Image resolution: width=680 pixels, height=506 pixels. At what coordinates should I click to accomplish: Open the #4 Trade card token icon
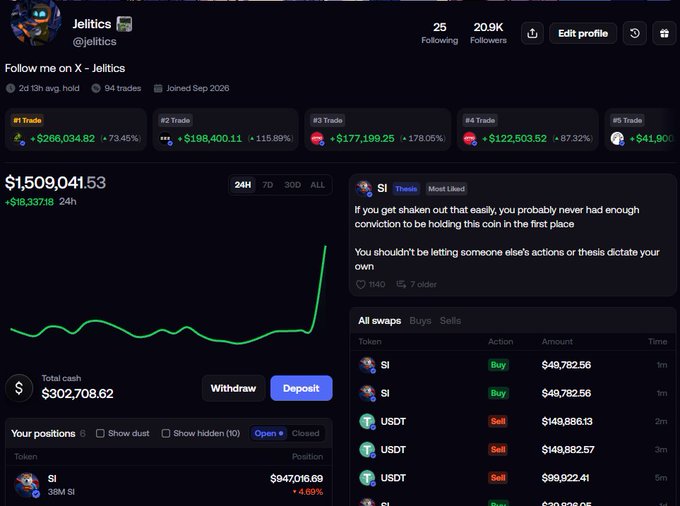point(470,139)
